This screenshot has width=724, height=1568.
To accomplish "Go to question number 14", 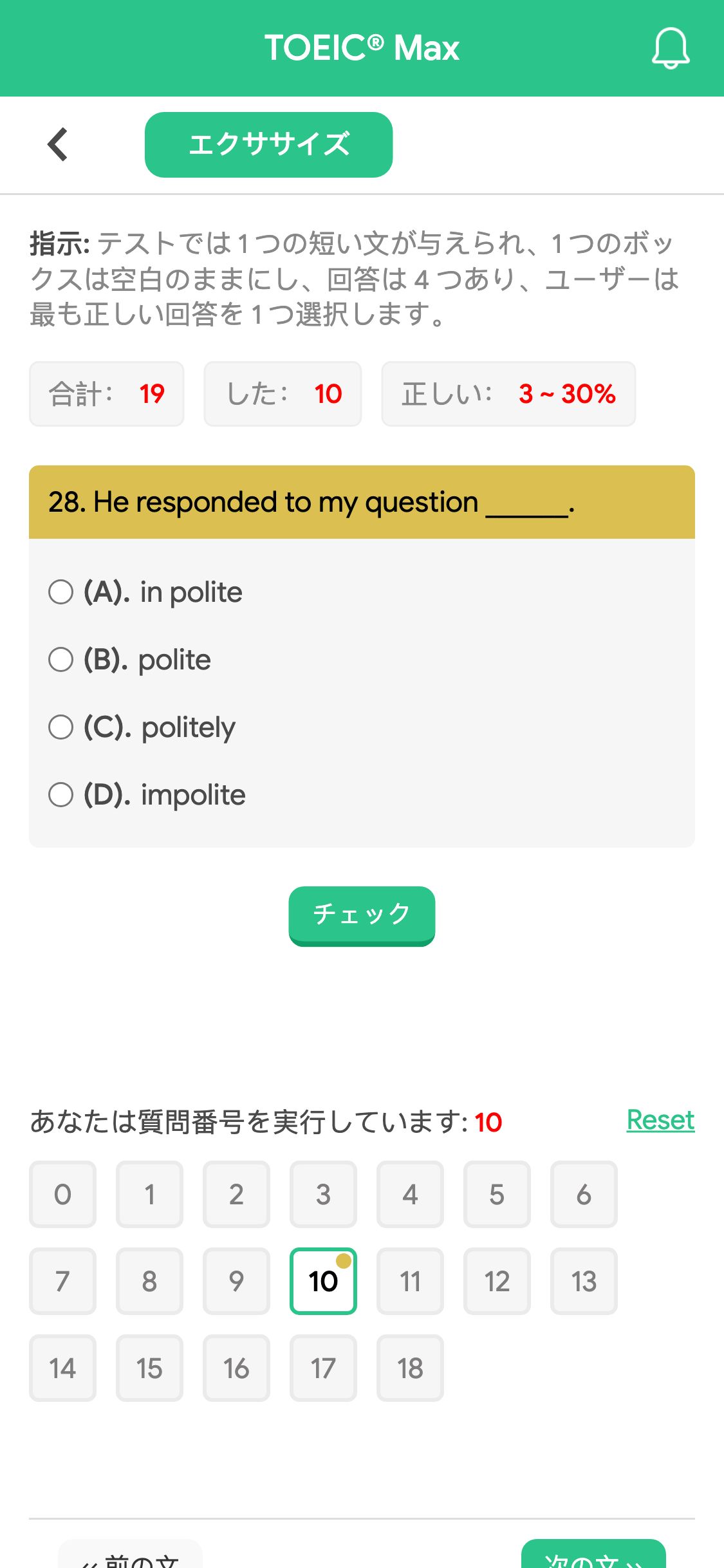I will click(62, 1368).
